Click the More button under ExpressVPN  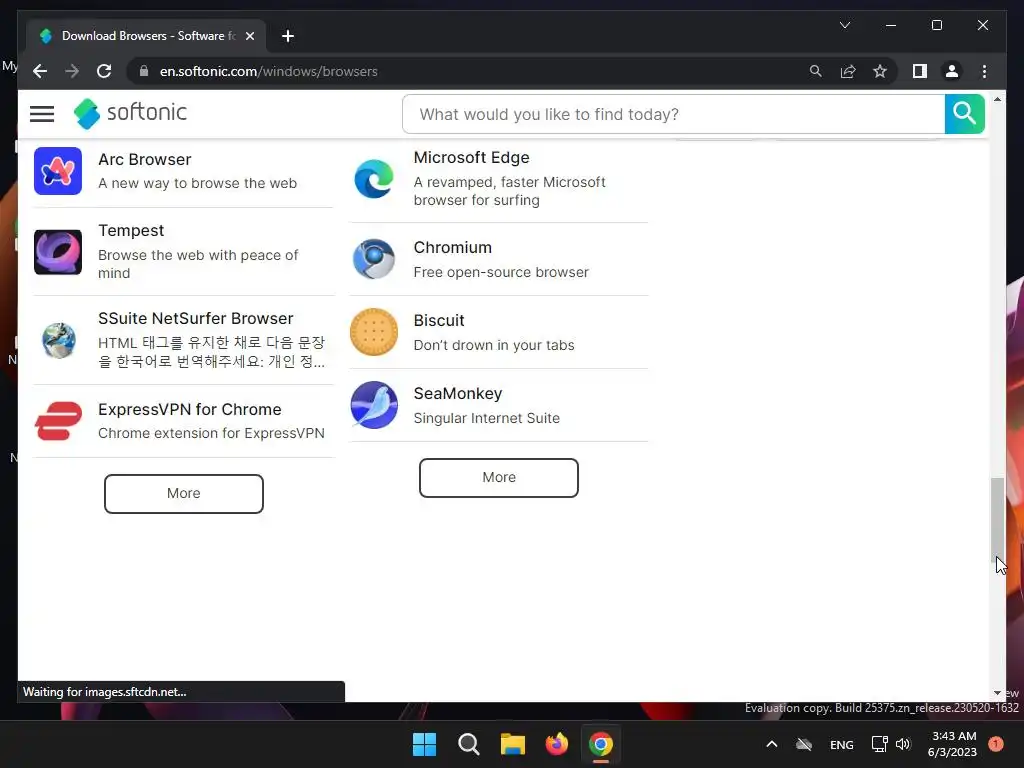184,494
